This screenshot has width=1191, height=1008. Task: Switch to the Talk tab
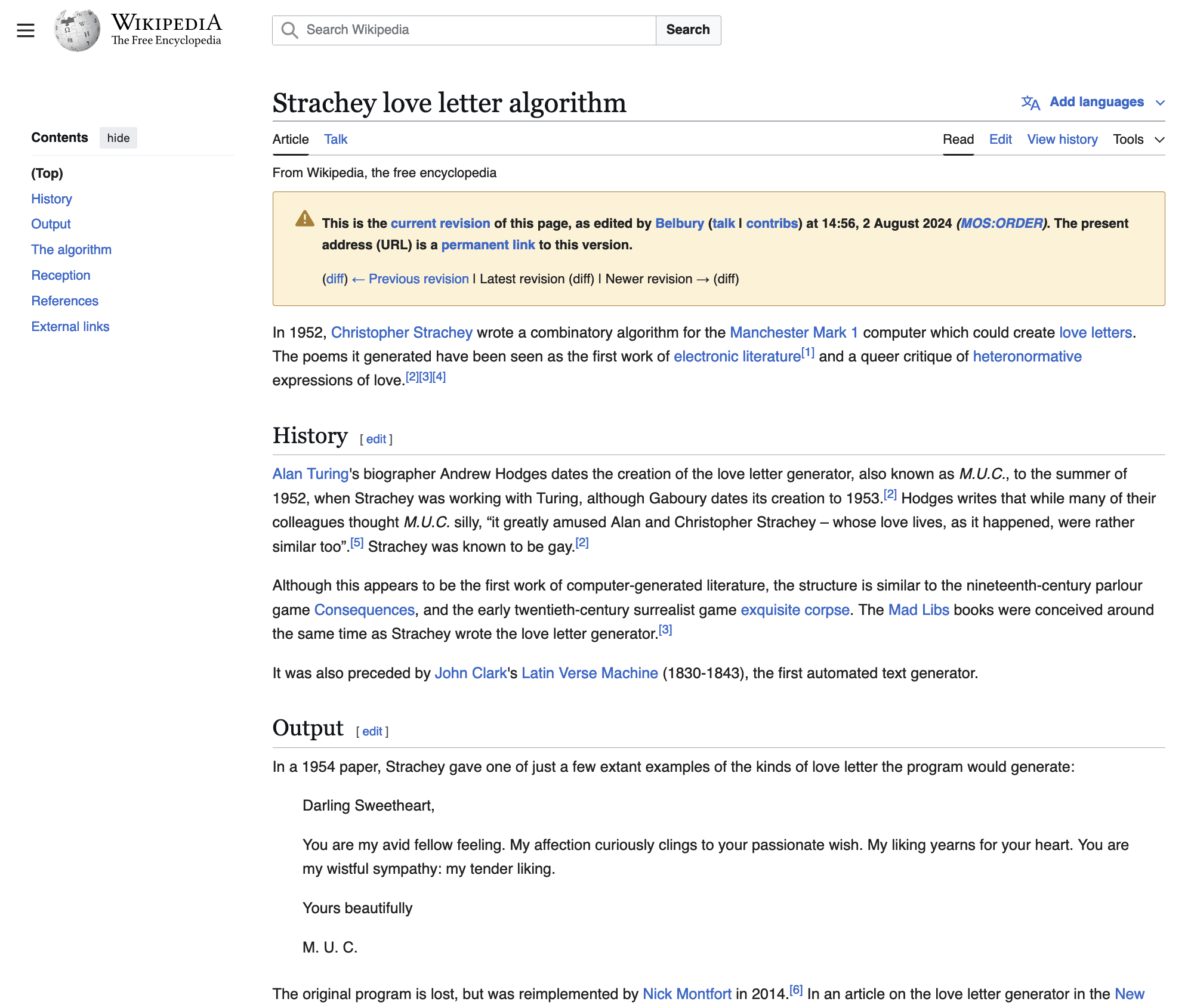coord(335,140)
